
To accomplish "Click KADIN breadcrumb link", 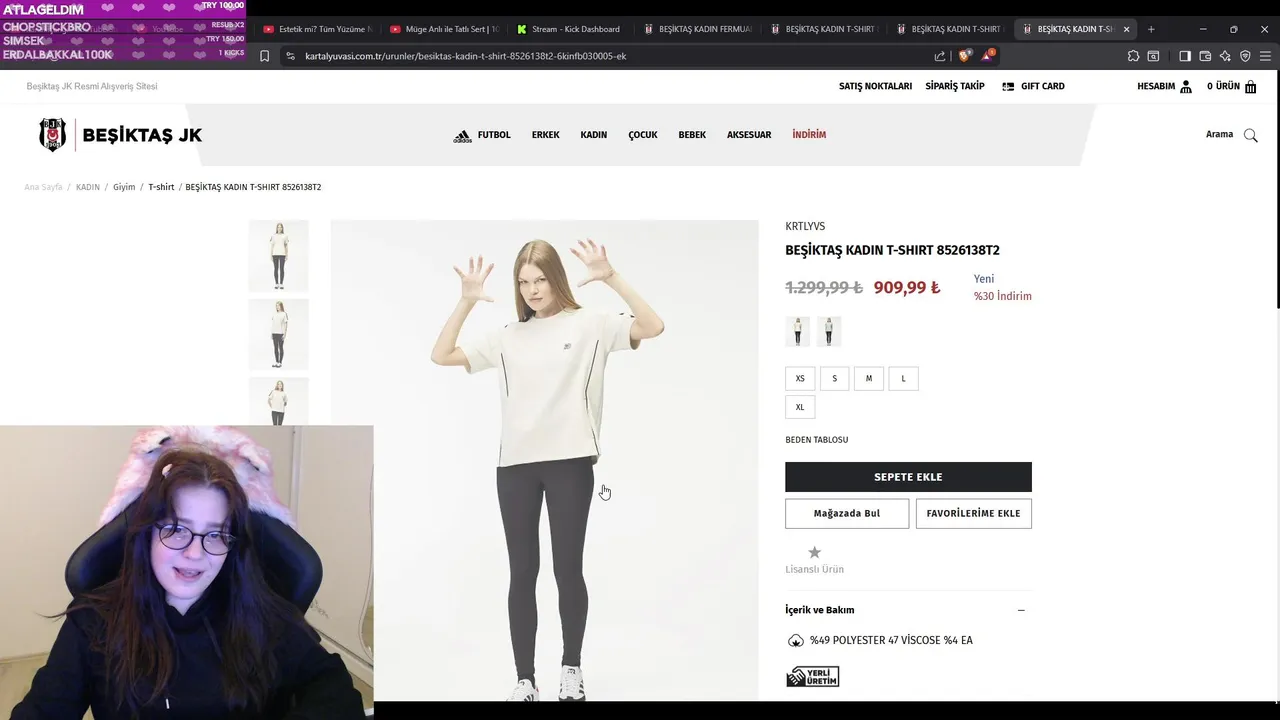I will coord(88,187).
